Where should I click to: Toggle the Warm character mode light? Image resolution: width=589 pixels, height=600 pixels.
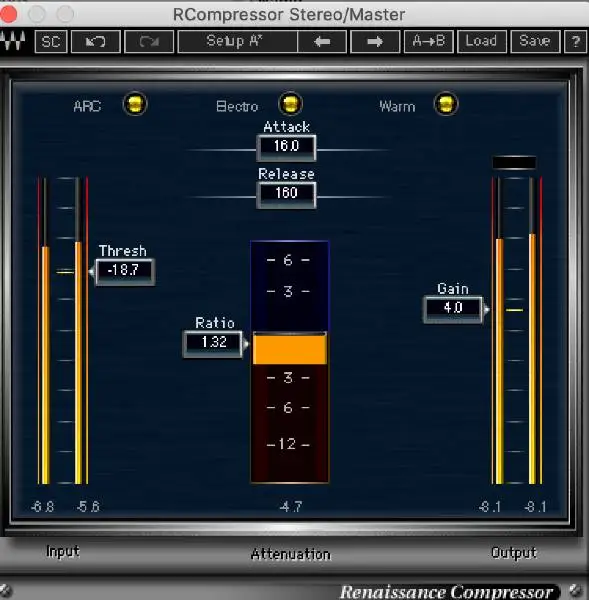click(x=446, y=104)
